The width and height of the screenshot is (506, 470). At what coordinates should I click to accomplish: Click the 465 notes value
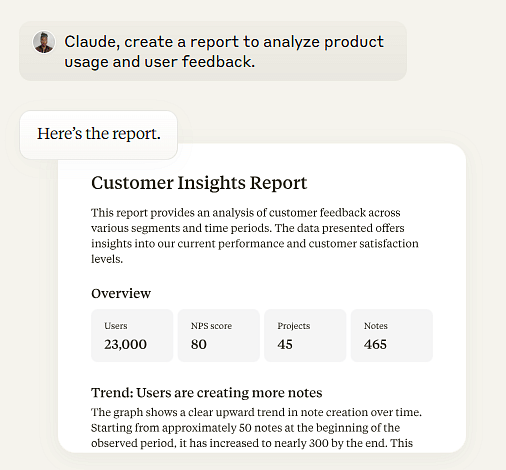375,344
